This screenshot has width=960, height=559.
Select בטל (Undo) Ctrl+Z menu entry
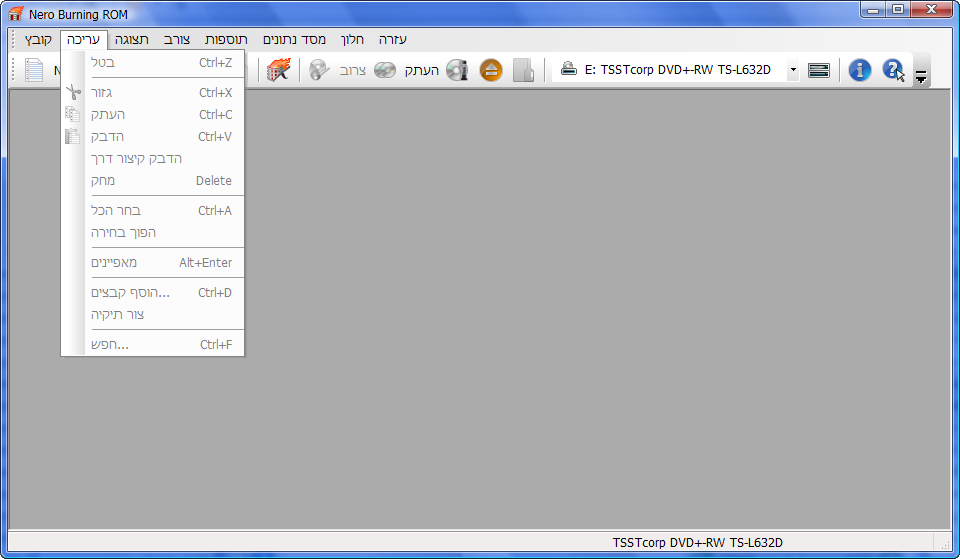click(153, 62)
